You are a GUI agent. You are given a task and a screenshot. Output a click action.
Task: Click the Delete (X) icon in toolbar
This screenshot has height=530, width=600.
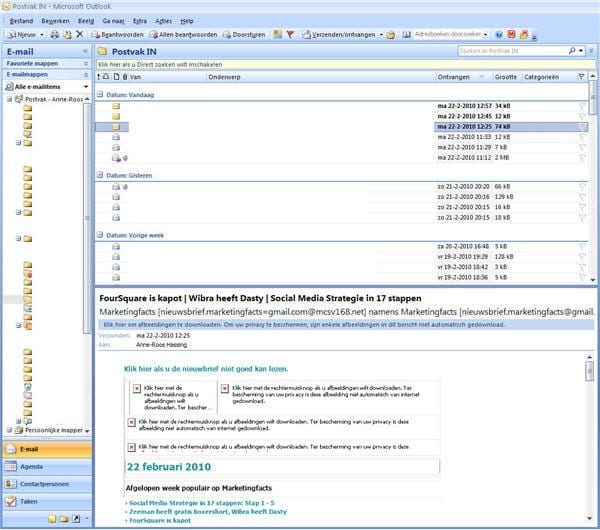point(80,34)
